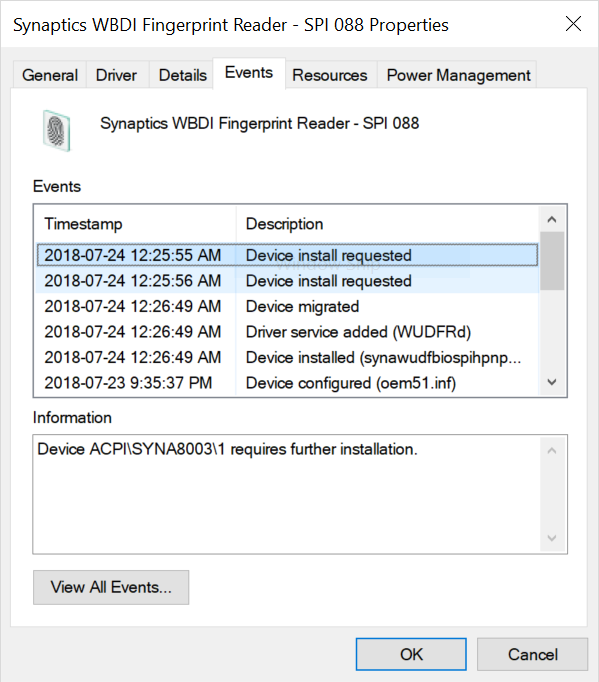599x682 pixels.
Task: Click the Information box scroll-up arrow
Action: (x=552, y=450)
